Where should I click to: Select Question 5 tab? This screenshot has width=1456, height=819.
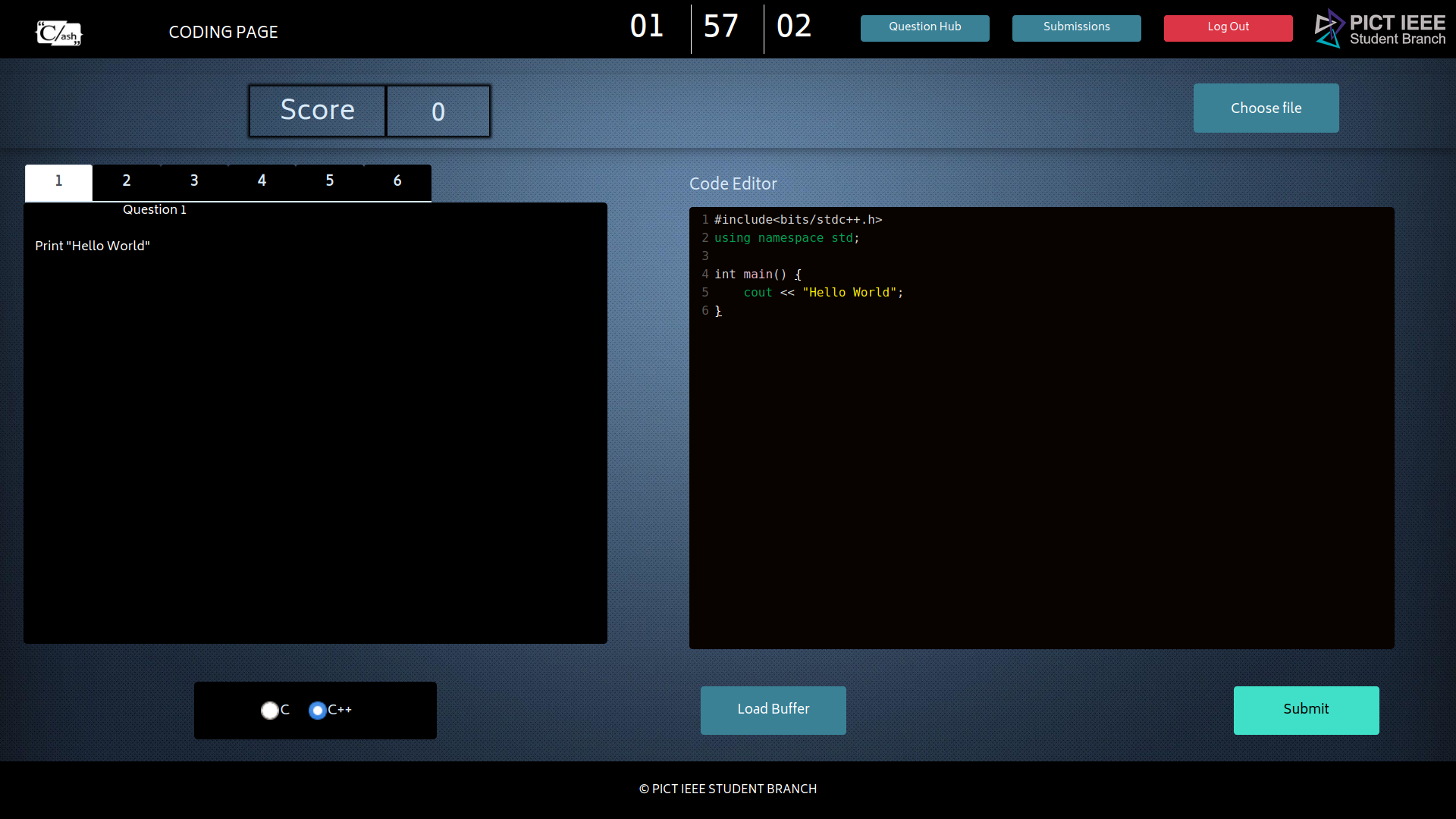tap(329, 181)
